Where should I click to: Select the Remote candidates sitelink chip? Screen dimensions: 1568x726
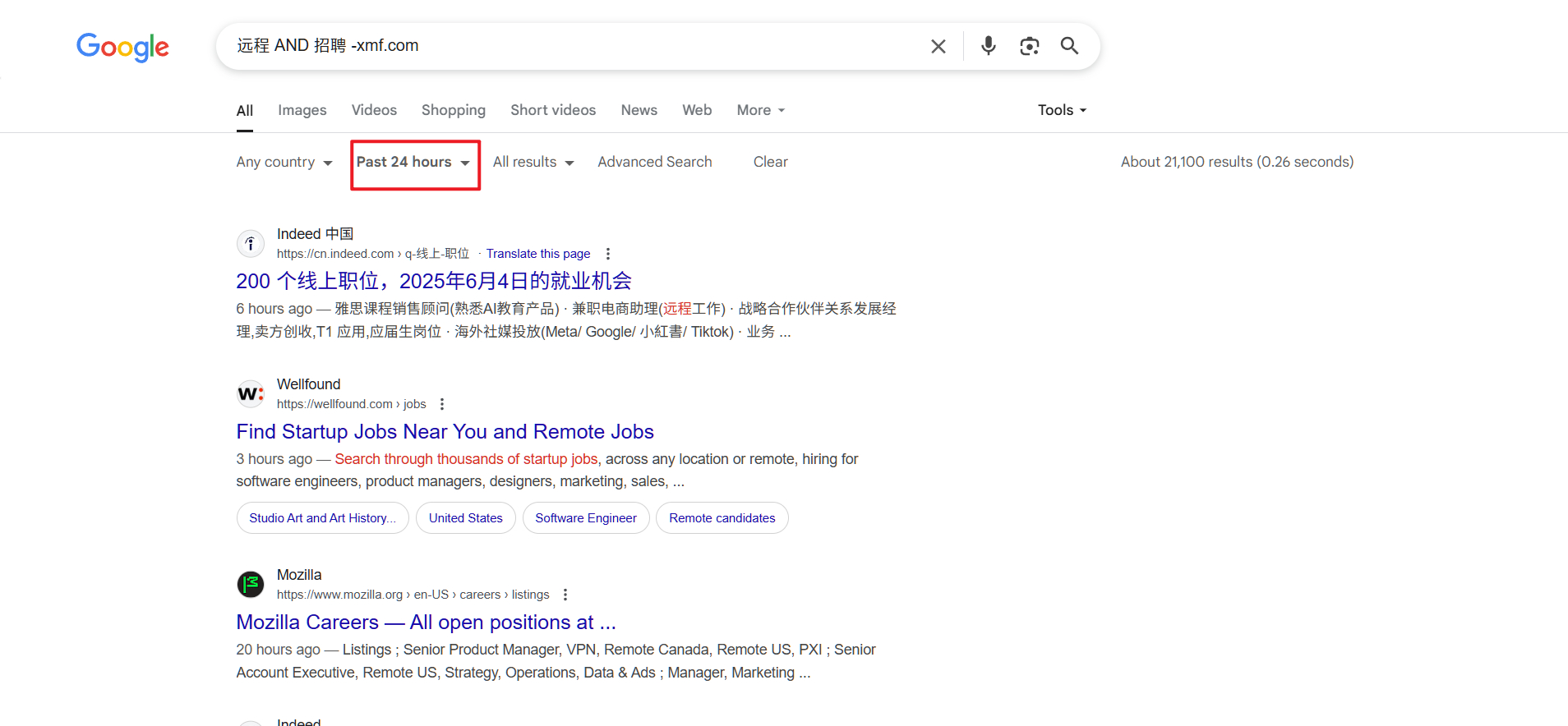click(722, 518)
